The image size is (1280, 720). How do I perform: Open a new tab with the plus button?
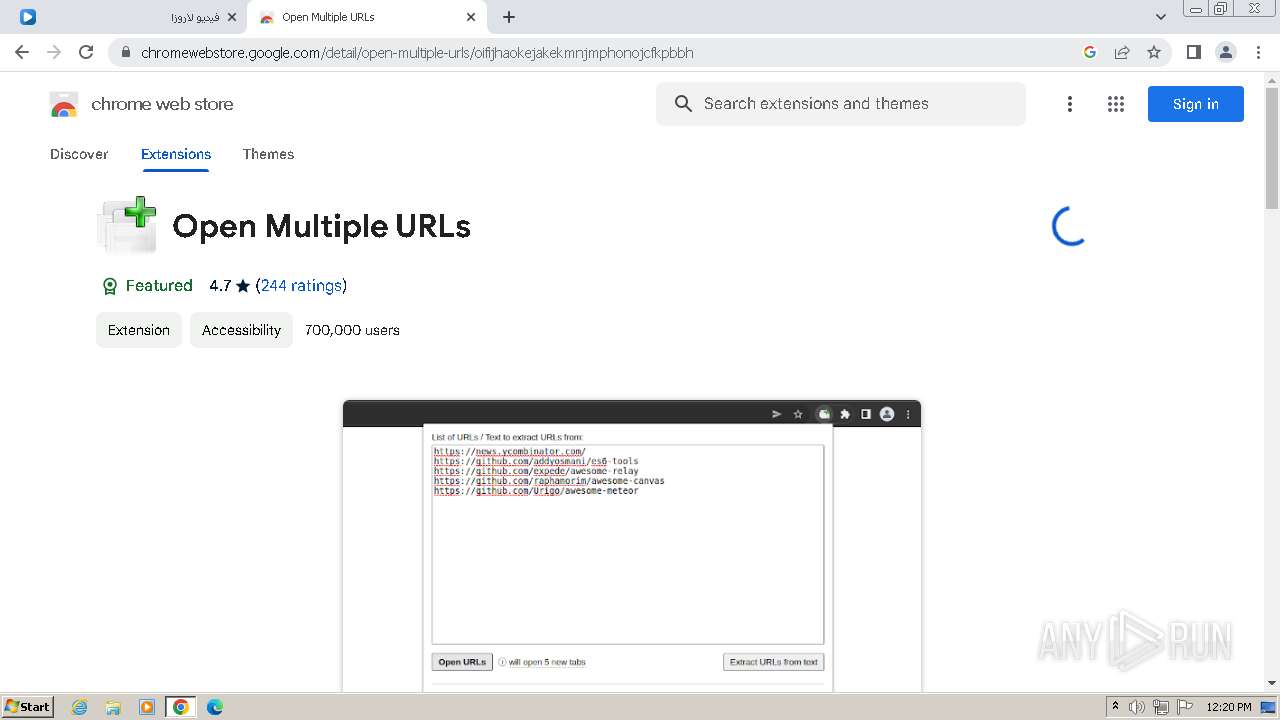509,17
